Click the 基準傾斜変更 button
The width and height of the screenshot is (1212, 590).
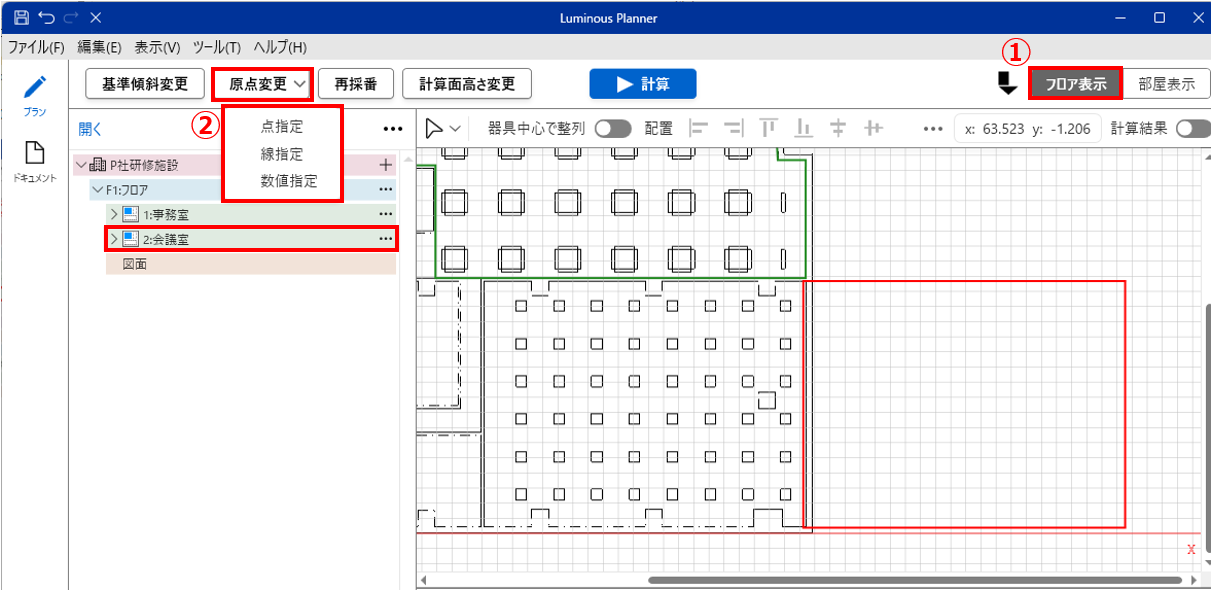coord(145,84)
